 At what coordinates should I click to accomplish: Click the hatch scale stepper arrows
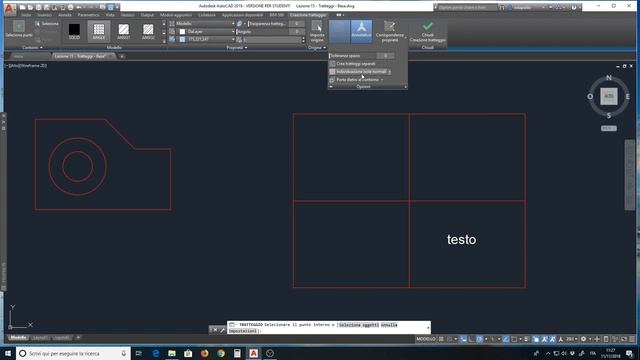coord(303,40)
